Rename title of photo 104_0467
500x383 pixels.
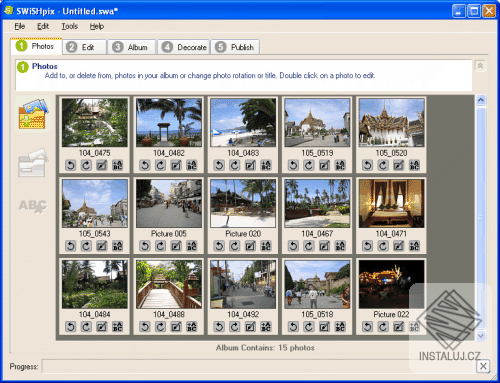coord(340,246)
